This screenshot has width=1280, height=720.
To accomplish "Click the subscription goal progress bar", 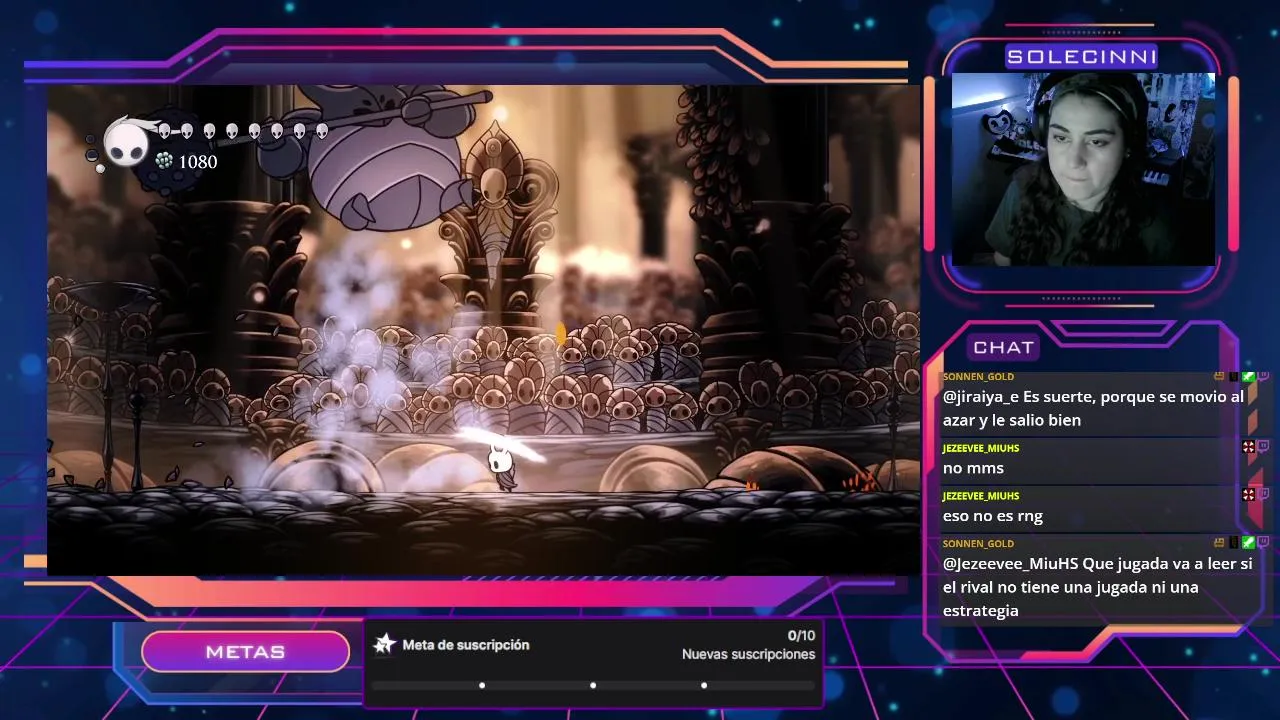I will point(593,685).
